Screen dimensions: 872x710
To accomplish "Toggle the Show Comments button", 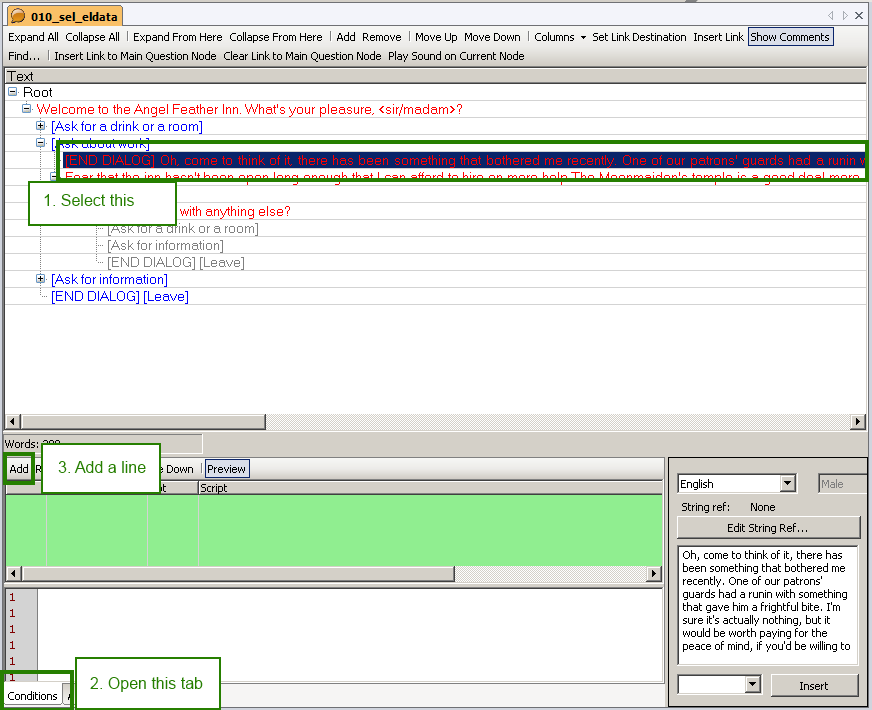I will (790, 37).
